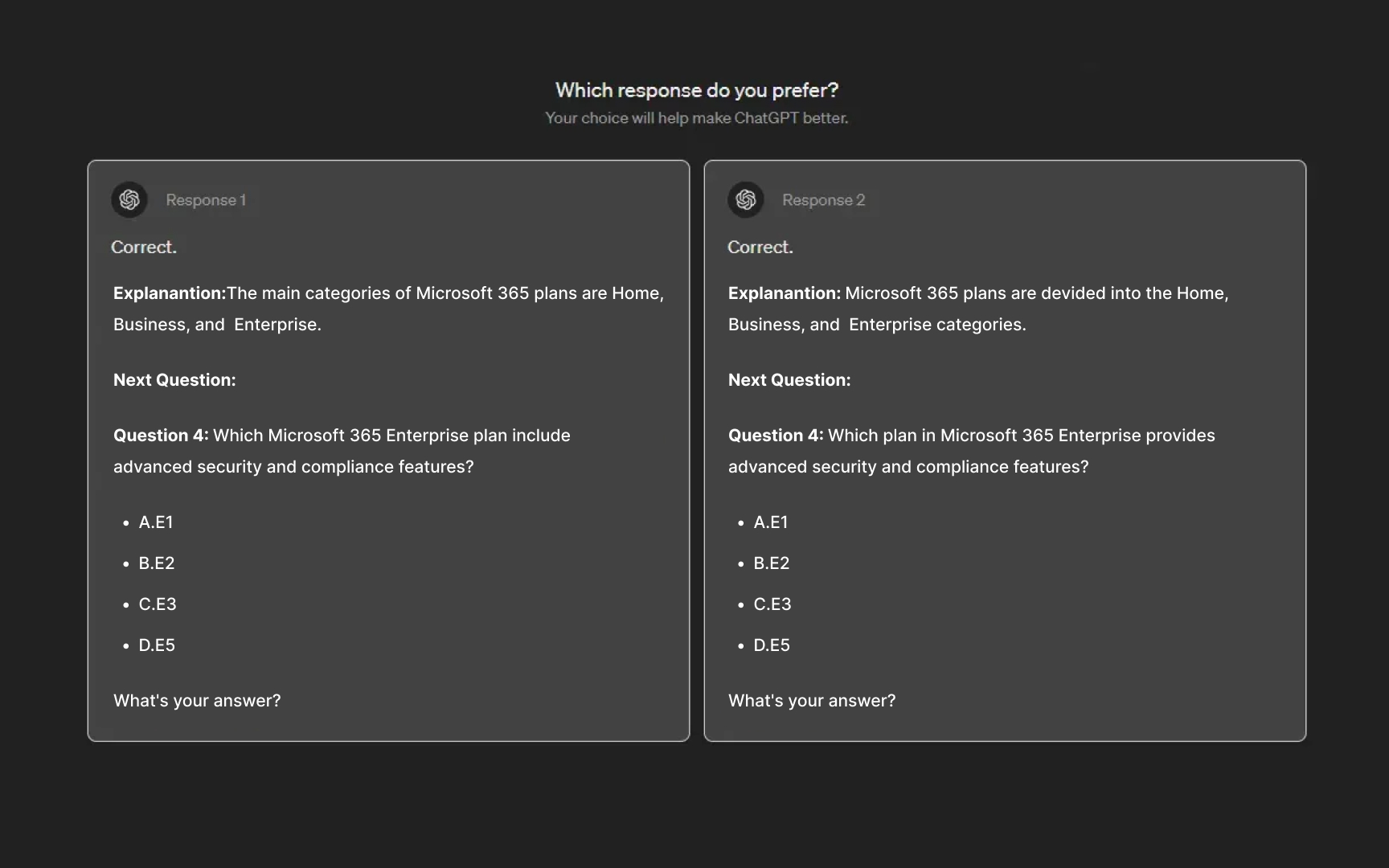Viewport: 1389px width, 868px height.
Task: Click the Explanation text in Response 2
Action: (x=977, y=309)
